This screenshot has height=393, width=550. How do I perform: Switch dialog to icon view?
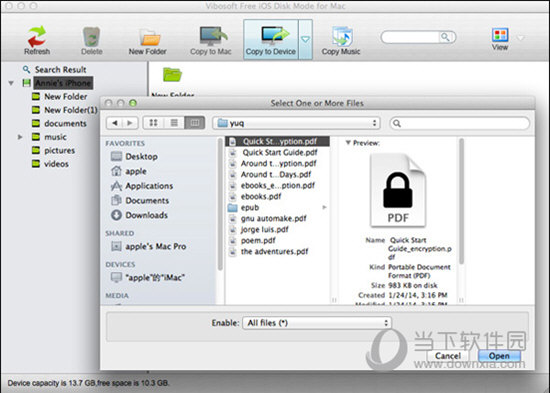click(153, 123)
